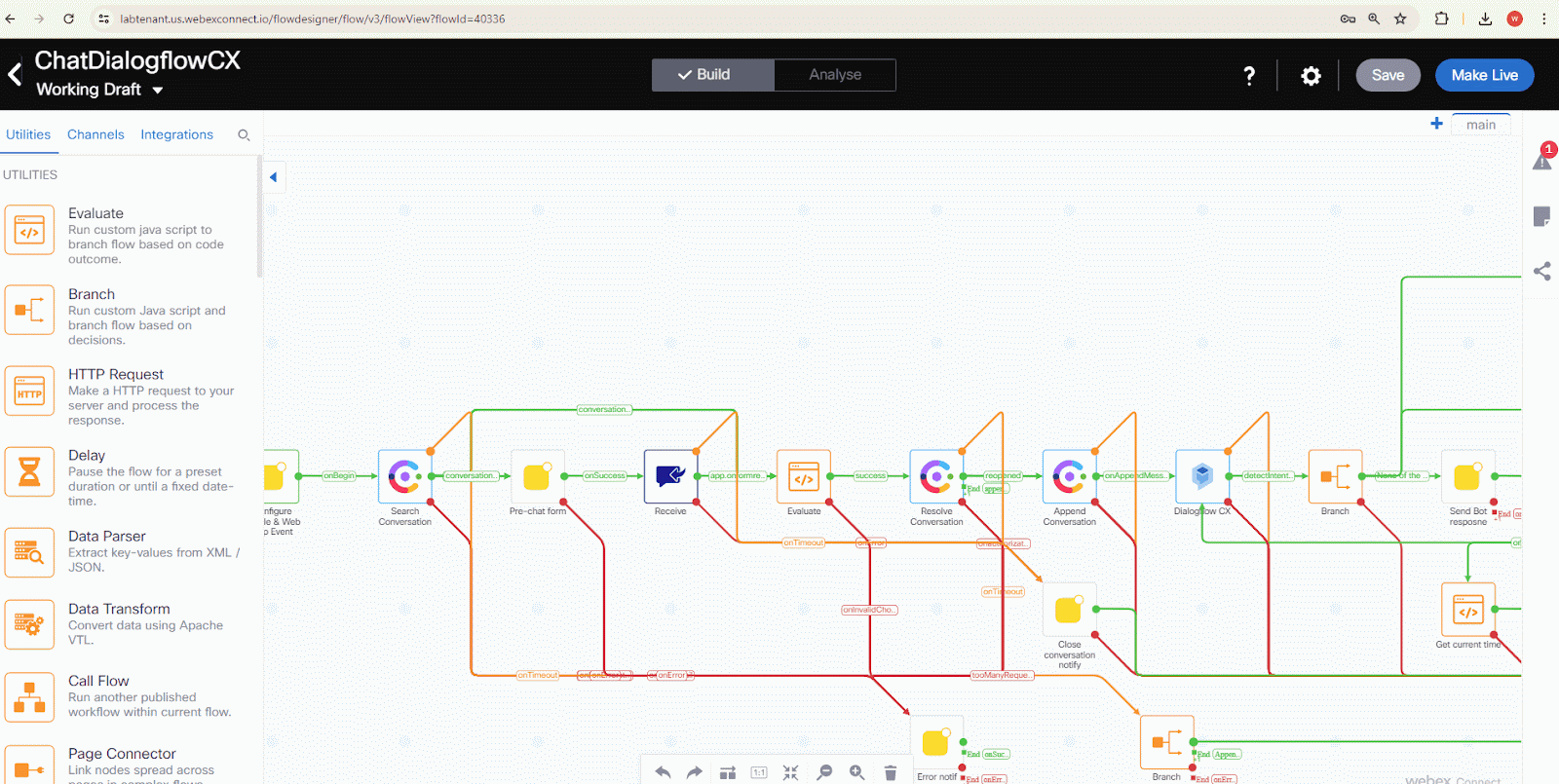Select the Send Bot response node
The height and width of the screenshot is (784, 1559).
coord(1467,476)
